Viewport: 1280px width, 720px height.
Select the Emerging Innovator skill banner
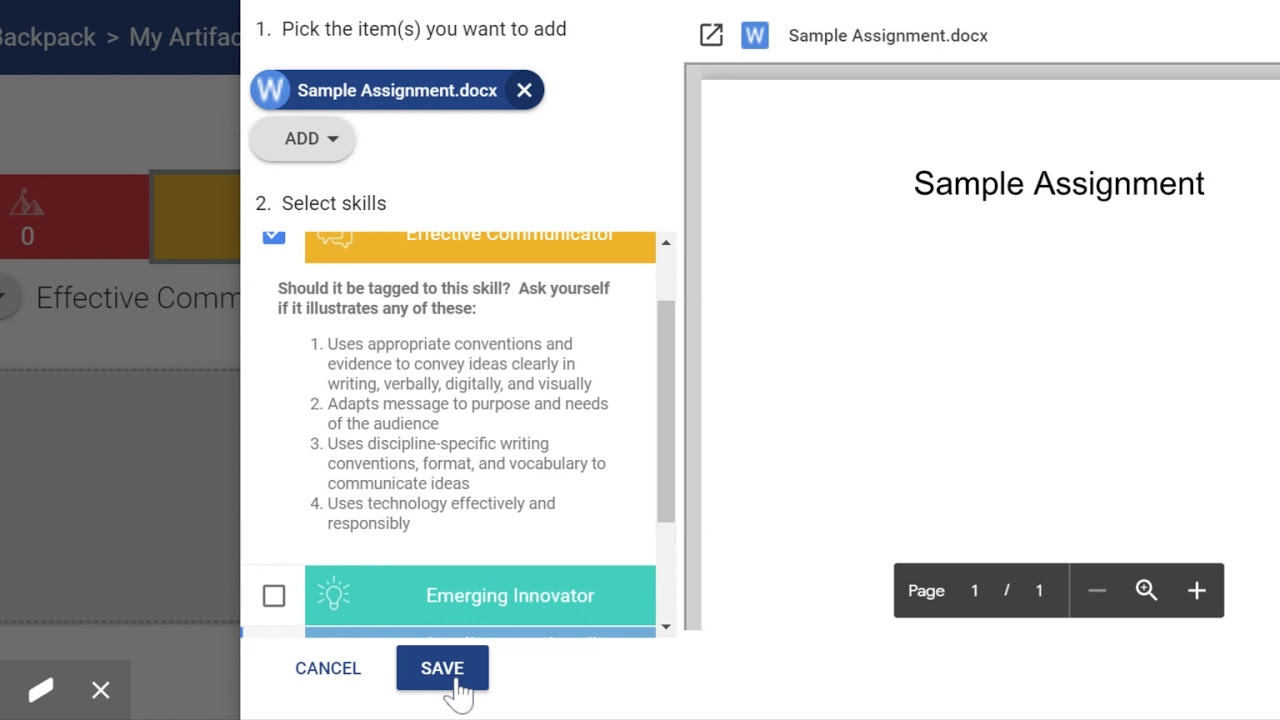pyautogui.click(x=510, y=596)
